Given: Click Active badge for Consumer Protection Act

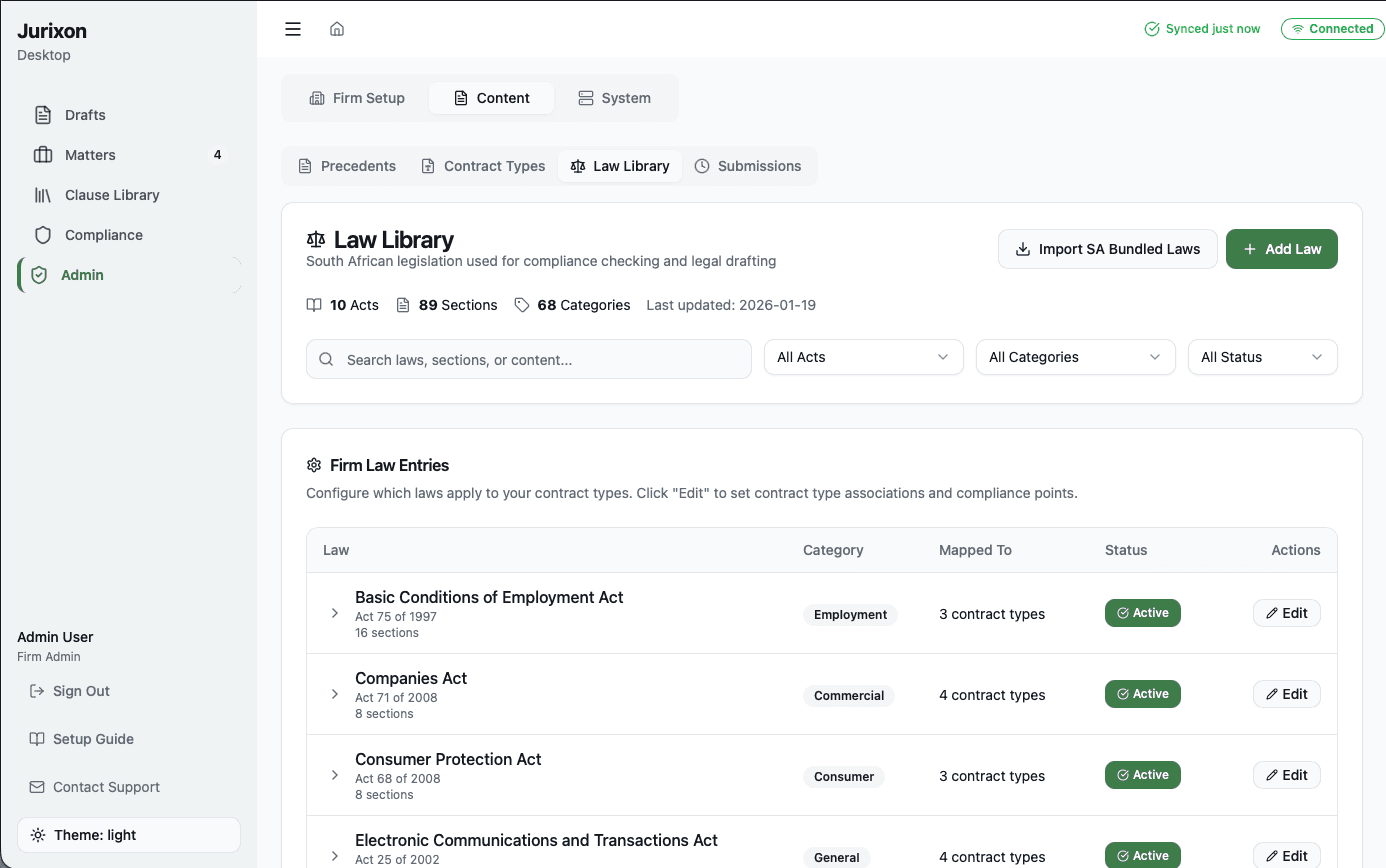Looking at the screenshot, I should point(1142,775).
